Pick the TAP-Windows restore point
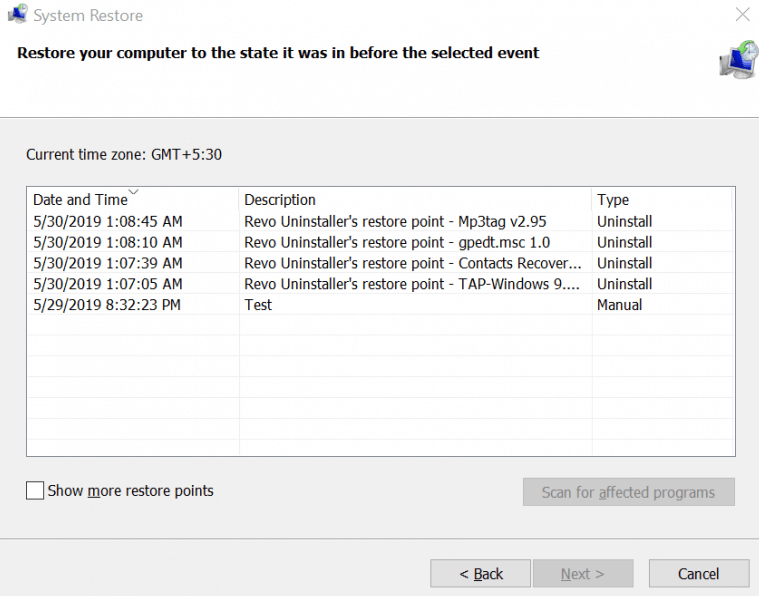This screenshot has width=759, height=596. pos(412,284)
